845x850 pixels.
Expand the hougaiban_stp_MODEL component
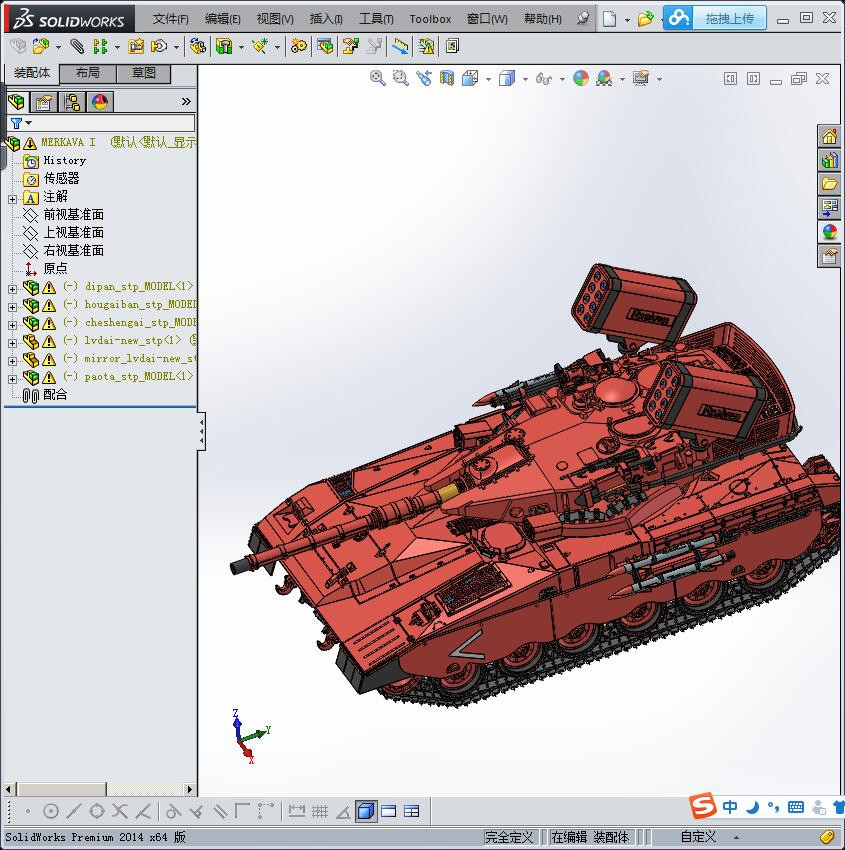12,307
